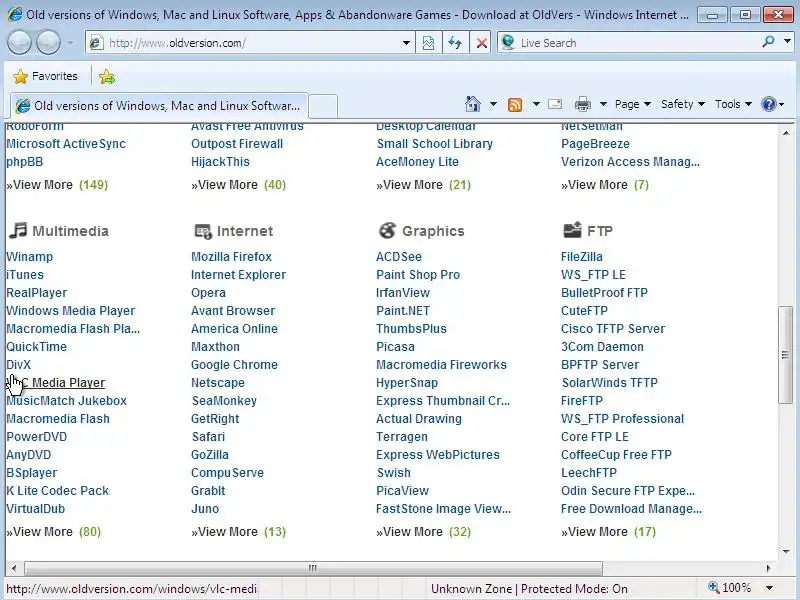The image size is (800, 600).
Task: Click the Forward navigation arrow button
Action: coord(48,42)
